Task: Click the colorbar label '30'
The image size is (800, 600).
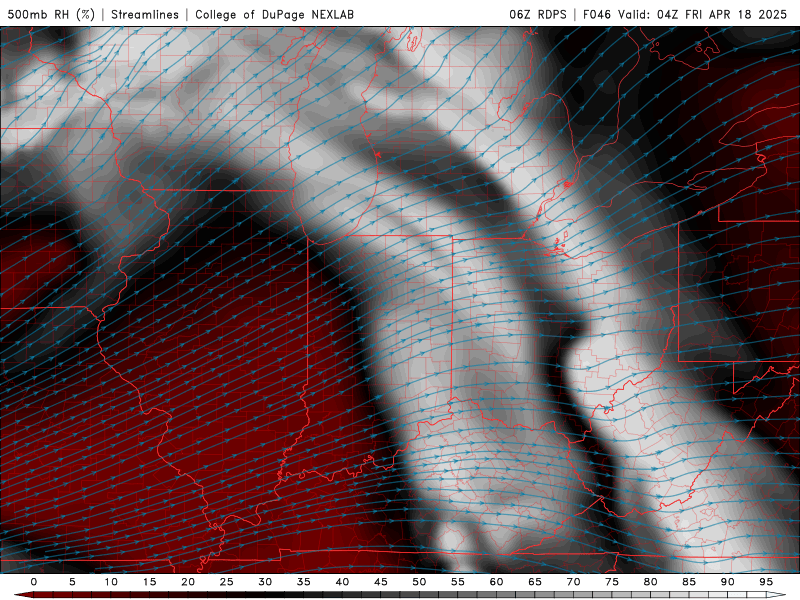Action: [265, 582]
